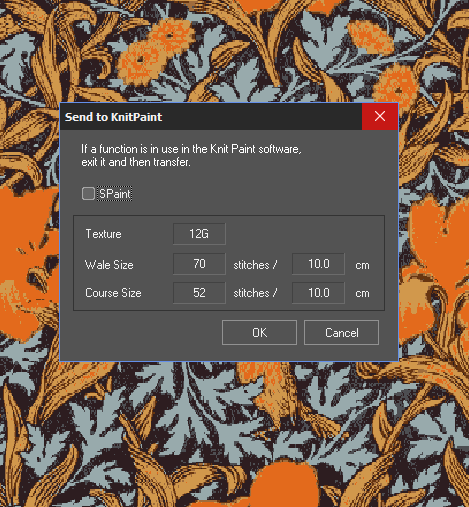Enable the SPaint checkbox
Screen dimensions: 469x507
click(x=88, y=194)
